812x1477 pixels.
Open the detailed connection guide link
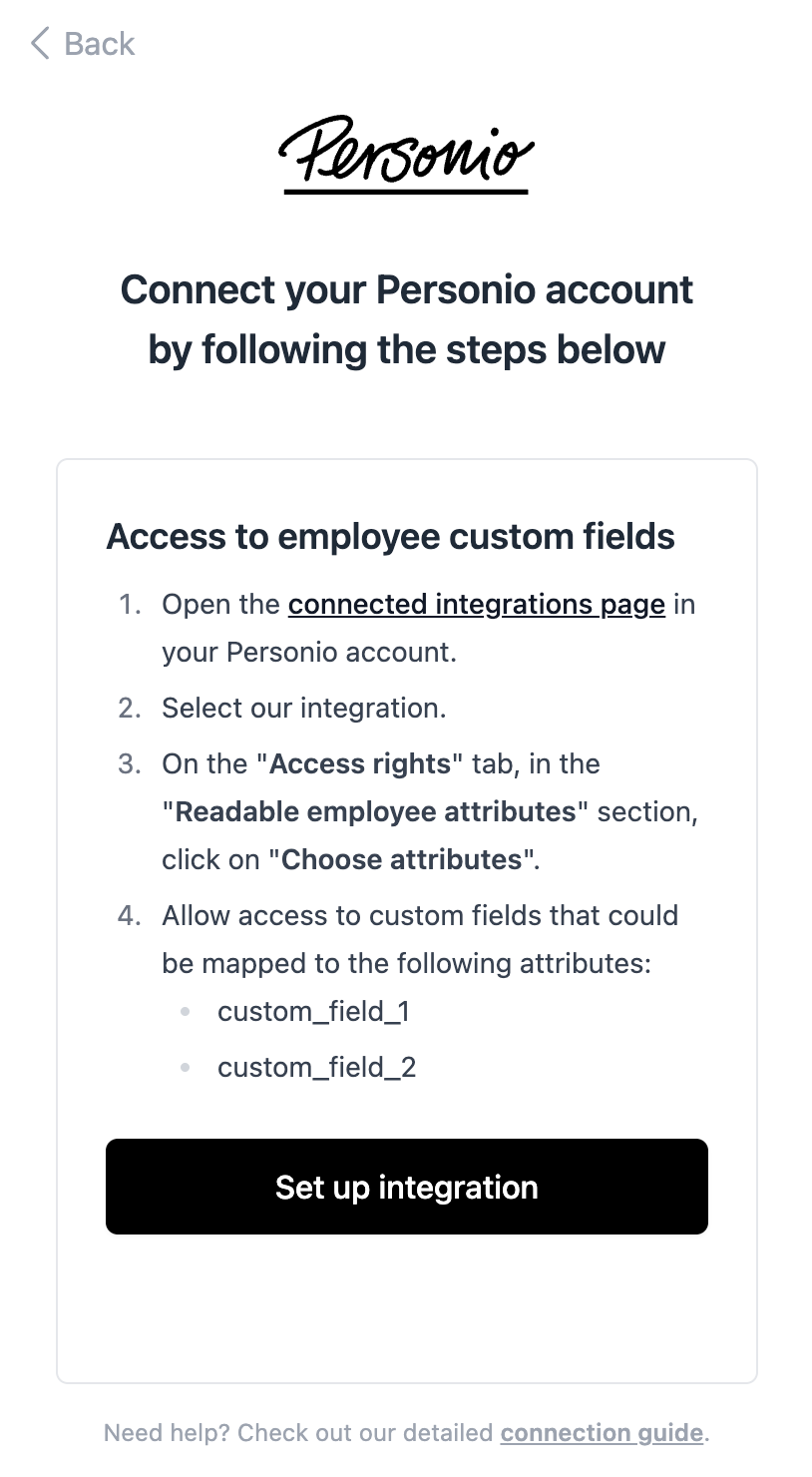click(x=602, y=1433)
